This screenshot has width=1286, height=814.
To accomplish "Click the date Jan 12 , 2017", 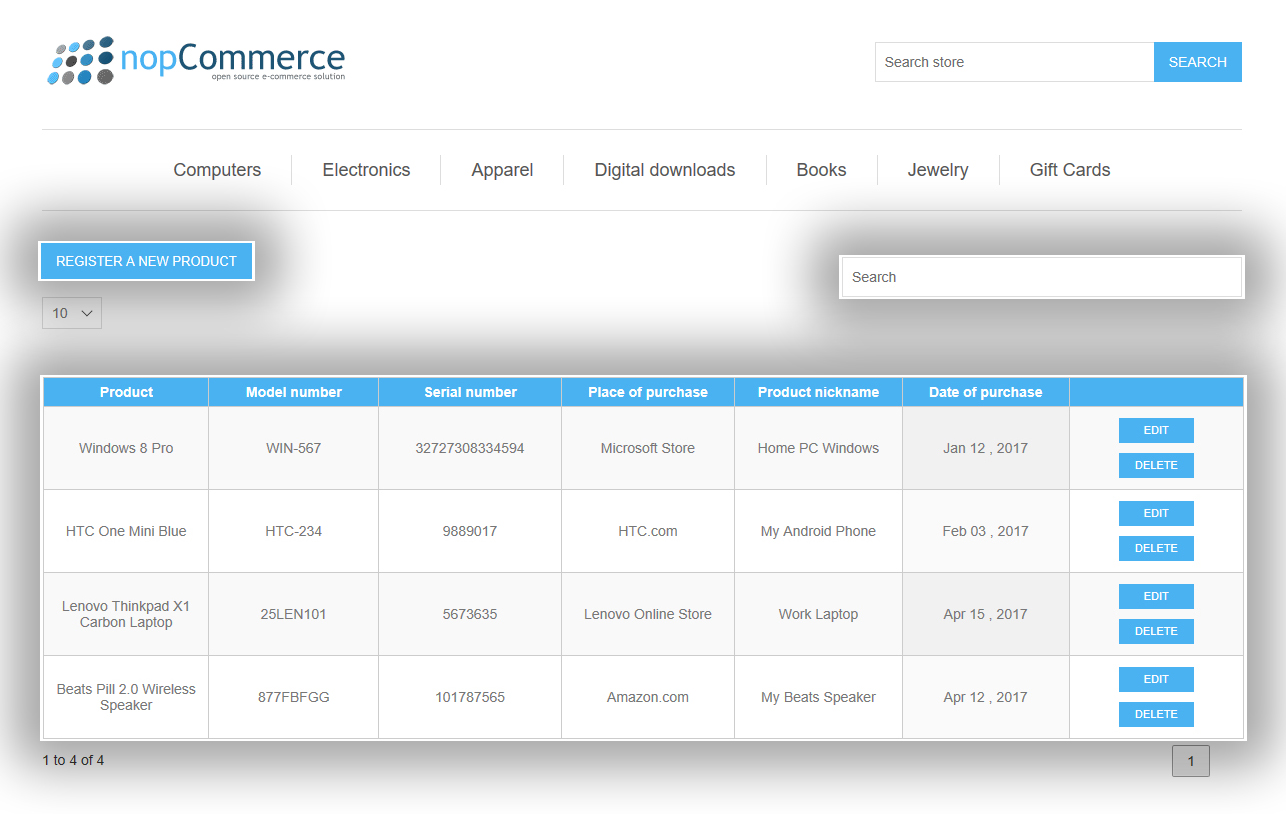I will pos(986,448).
